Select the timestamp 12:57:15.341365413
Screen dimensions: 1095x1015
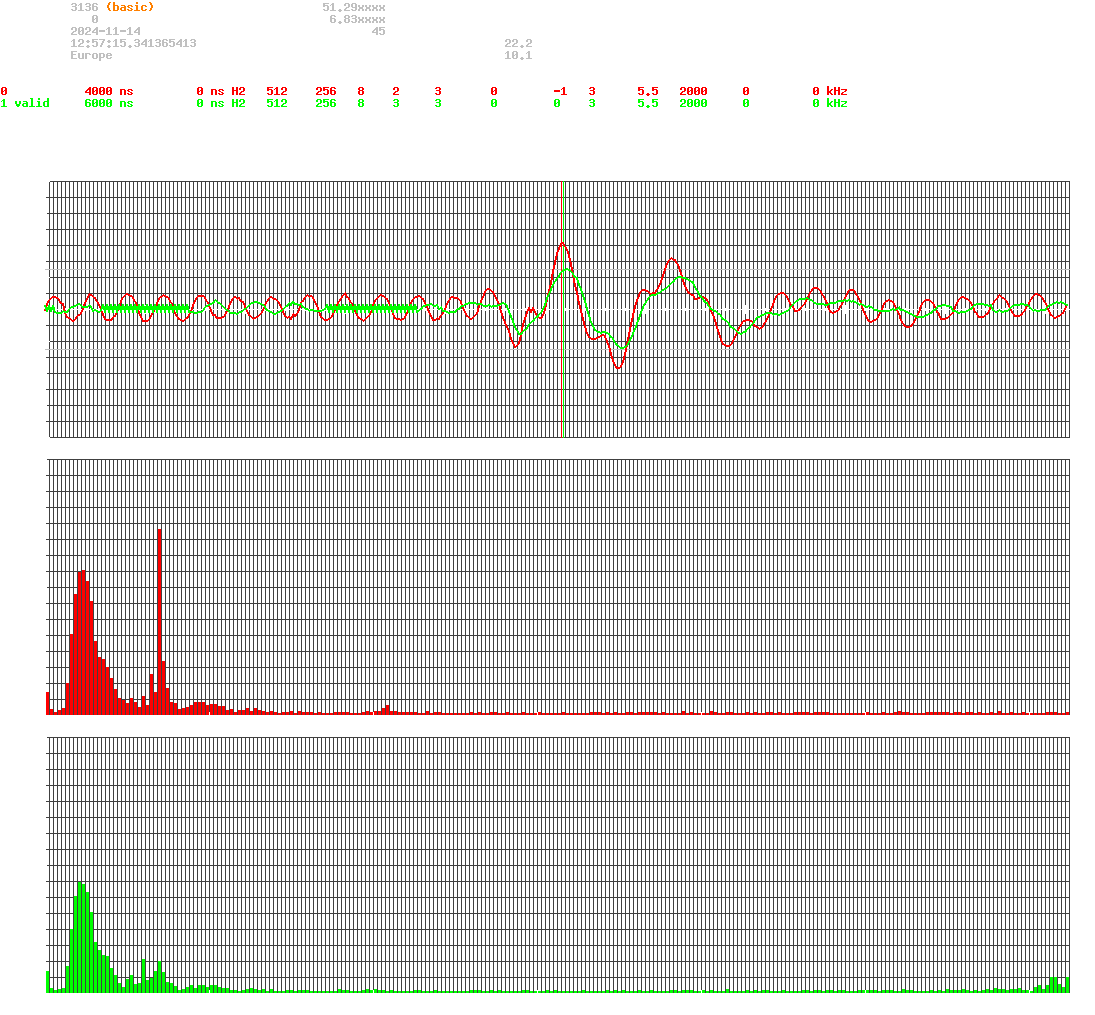133,43
